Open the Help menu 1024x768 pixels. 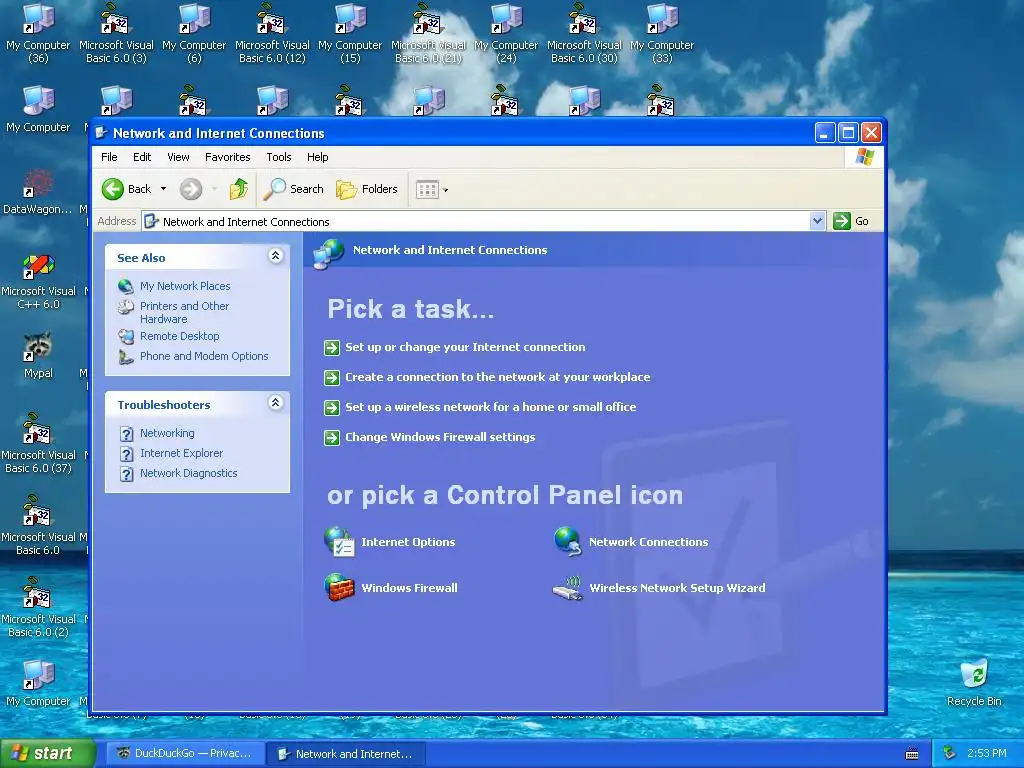click(x=317, y=157)
